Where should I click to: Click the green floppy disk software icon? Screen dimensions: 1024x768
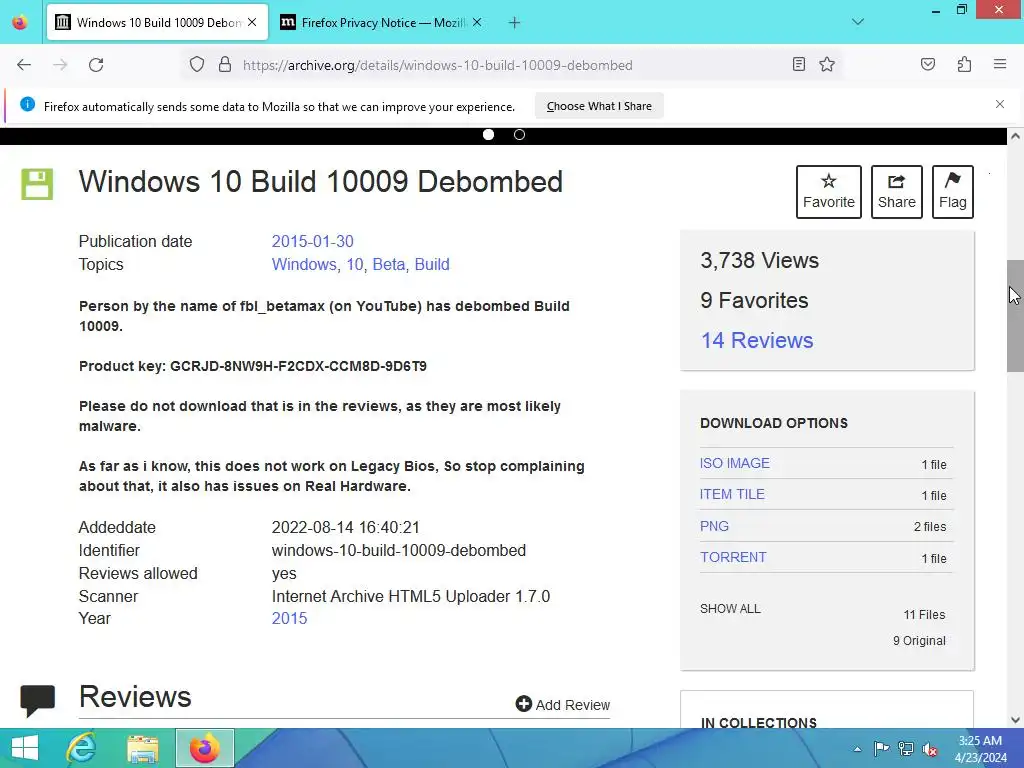coord(37,184)
